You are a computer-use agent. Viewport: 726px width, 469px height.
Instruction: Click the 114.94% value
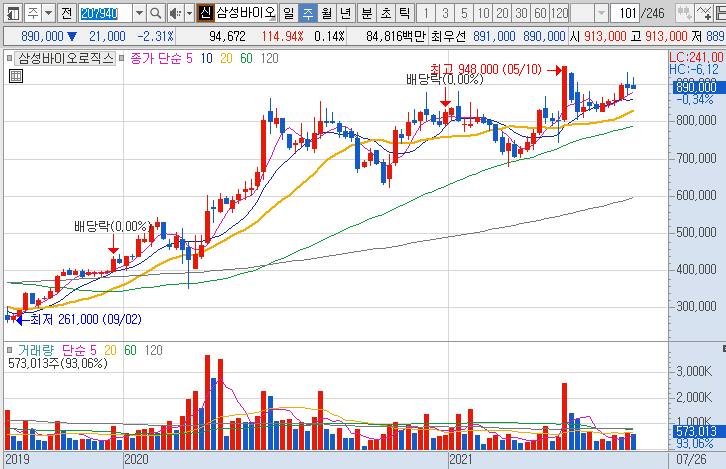282,36
